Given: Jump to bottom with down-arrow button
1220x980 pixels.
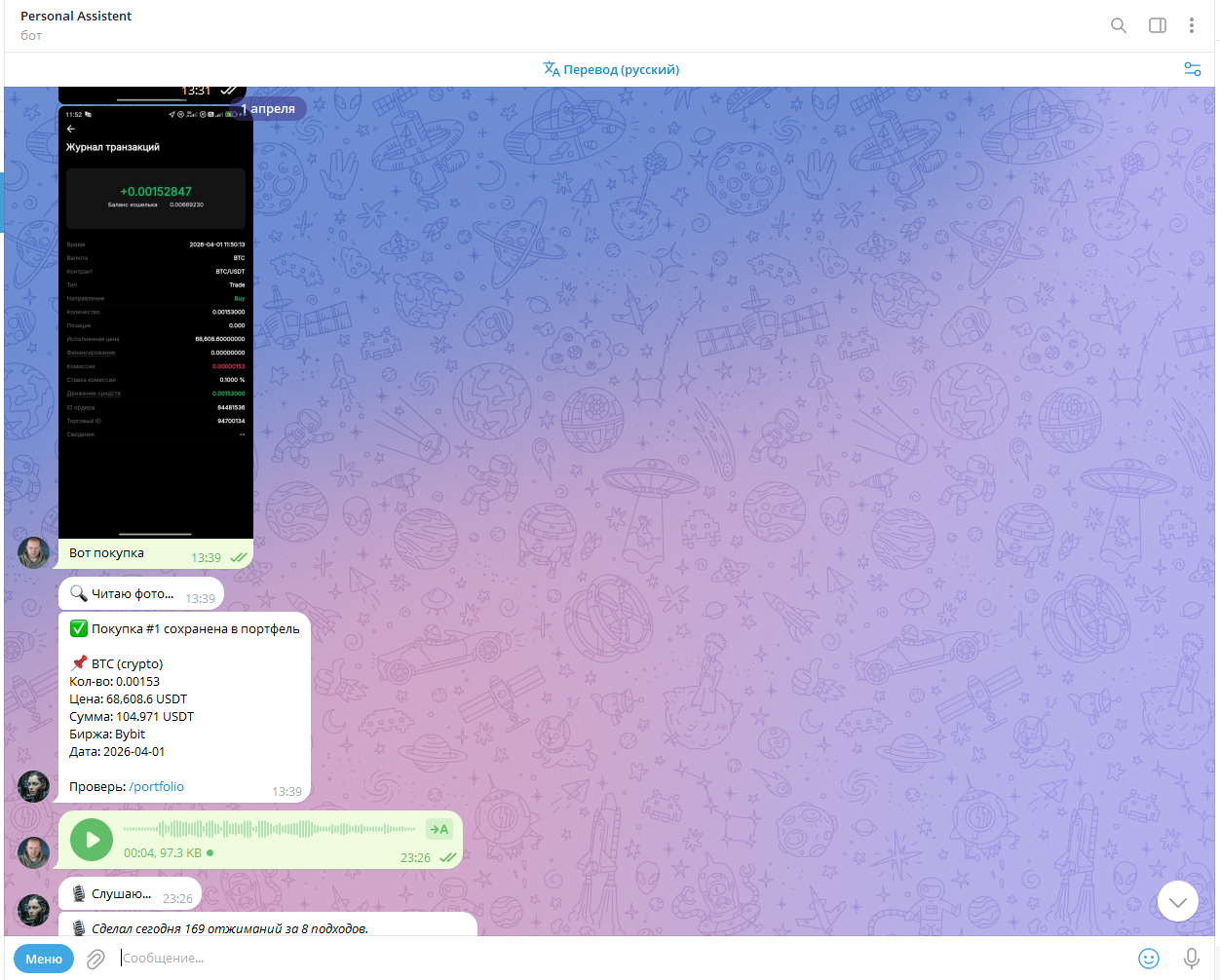Looking at the screenshot, I should coord(1178,901).
